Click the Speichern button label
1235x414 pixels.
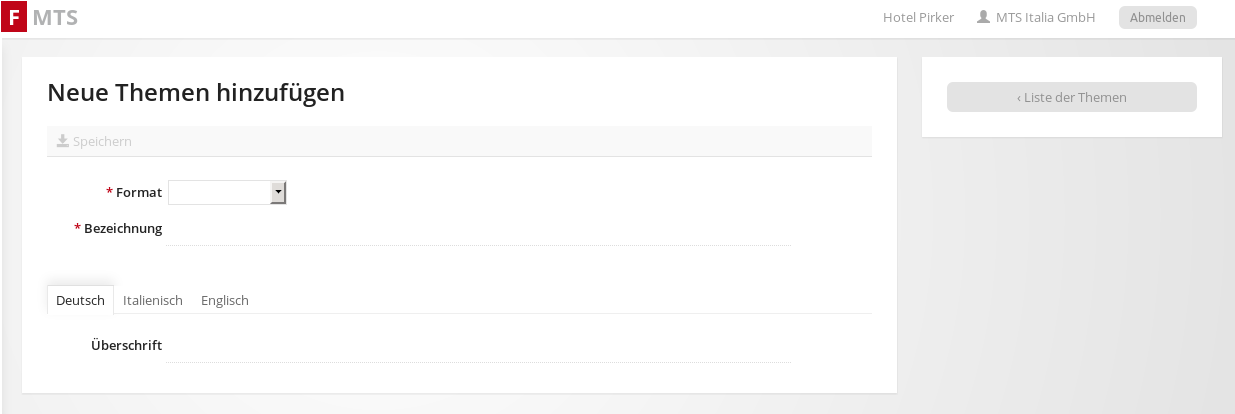click(102, 142)
